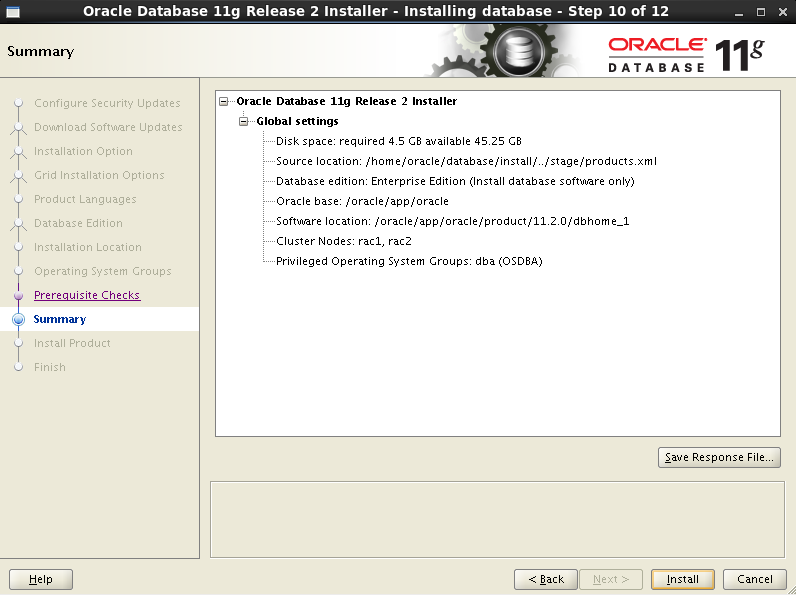Click the Database Edition step

tap(78, 223)
